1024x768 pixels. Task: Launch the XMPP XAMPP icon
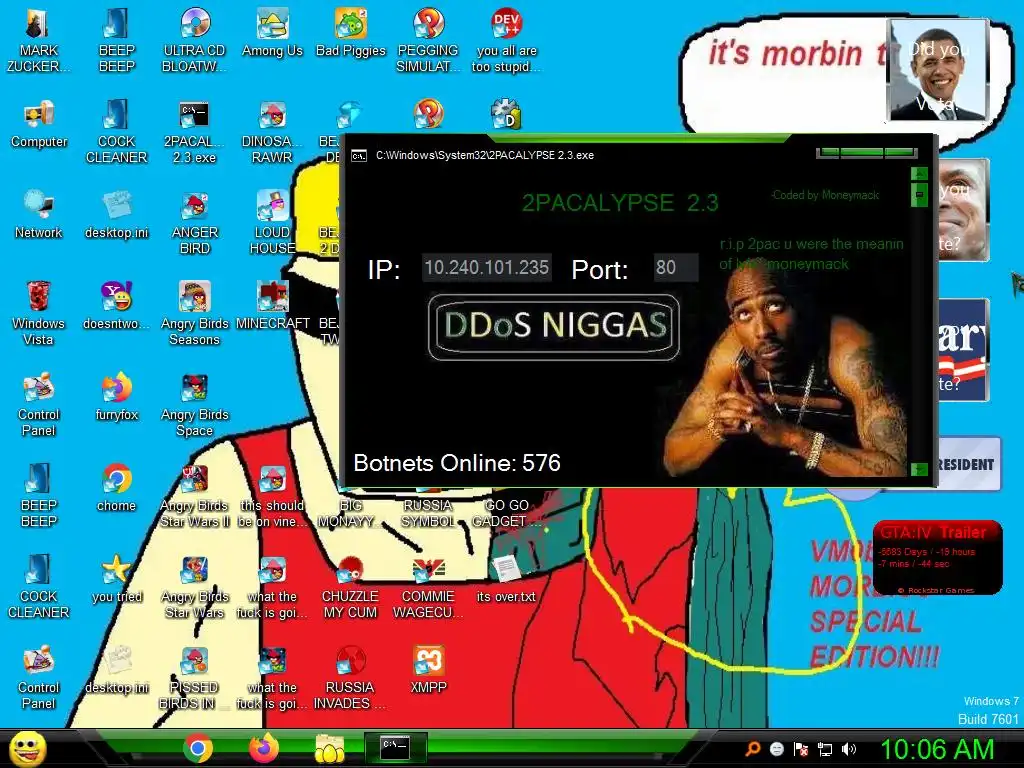click(x=428, y=670)
